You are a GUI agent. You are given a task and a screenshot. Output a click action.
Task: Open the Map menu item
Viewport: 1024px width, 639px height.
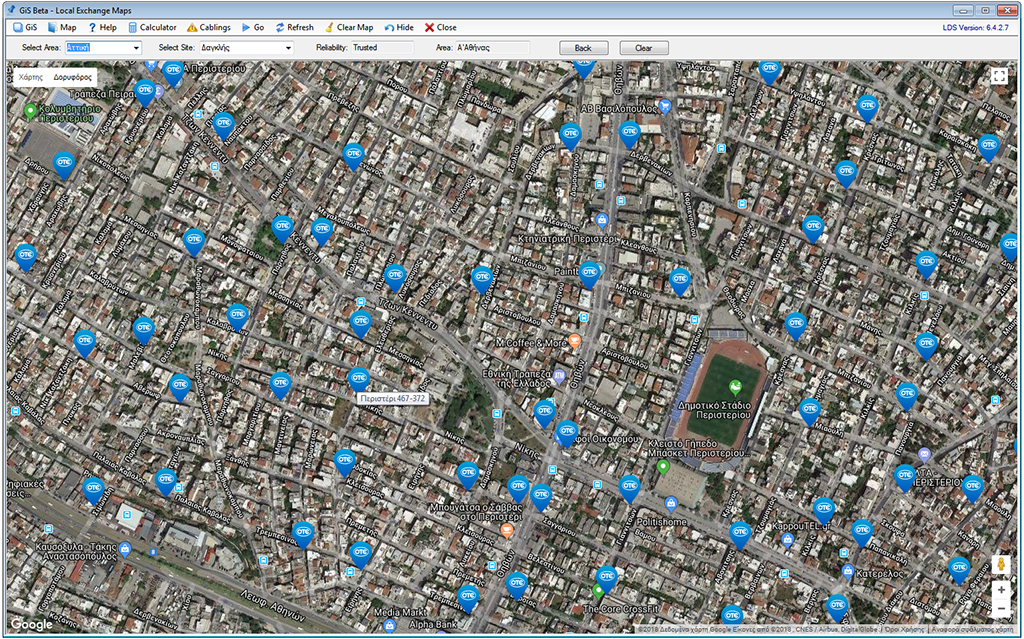point(61,28)
